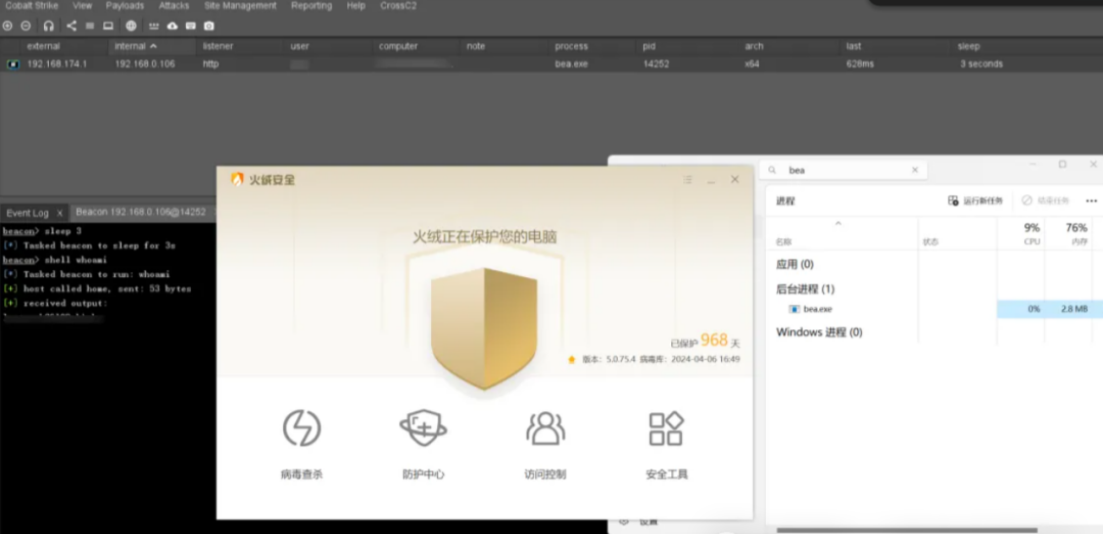Open Task Manager three-dot more options
The width and height of the screenshot is (1103, 534).
coord(1091,201)
